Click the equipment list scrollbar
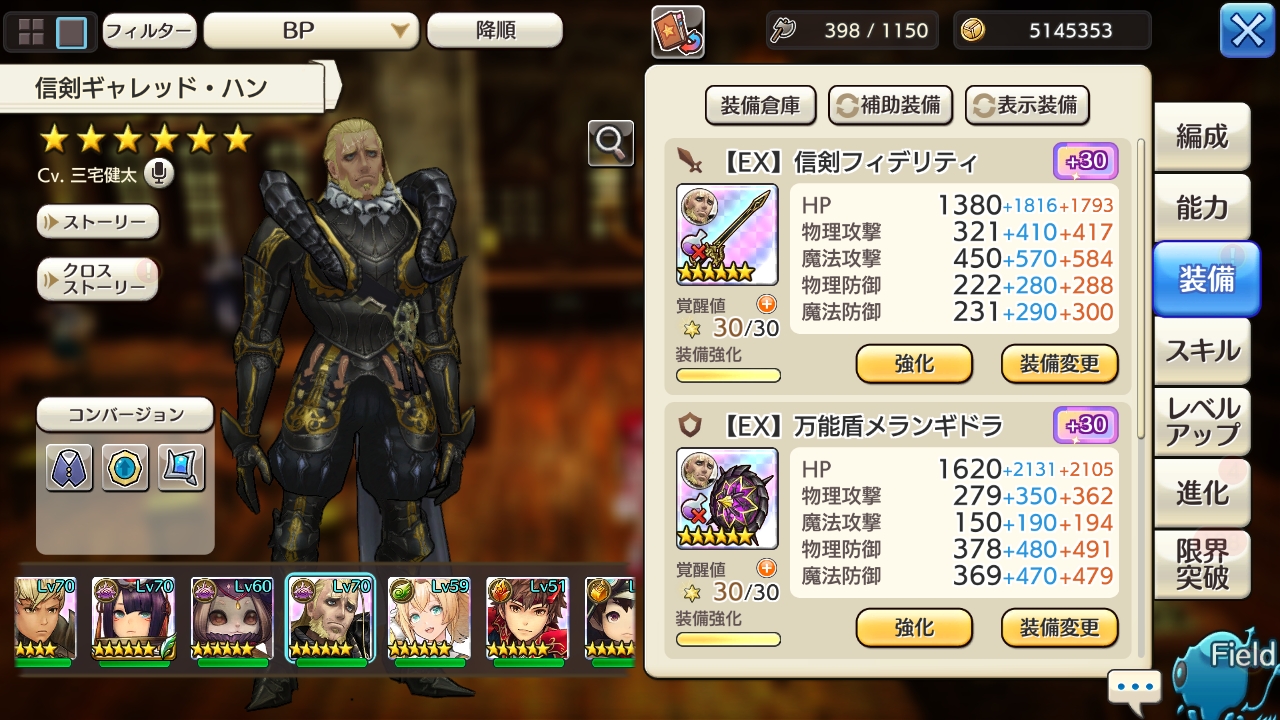This screenshot has height=720, width=1280. pos(1142,290)
